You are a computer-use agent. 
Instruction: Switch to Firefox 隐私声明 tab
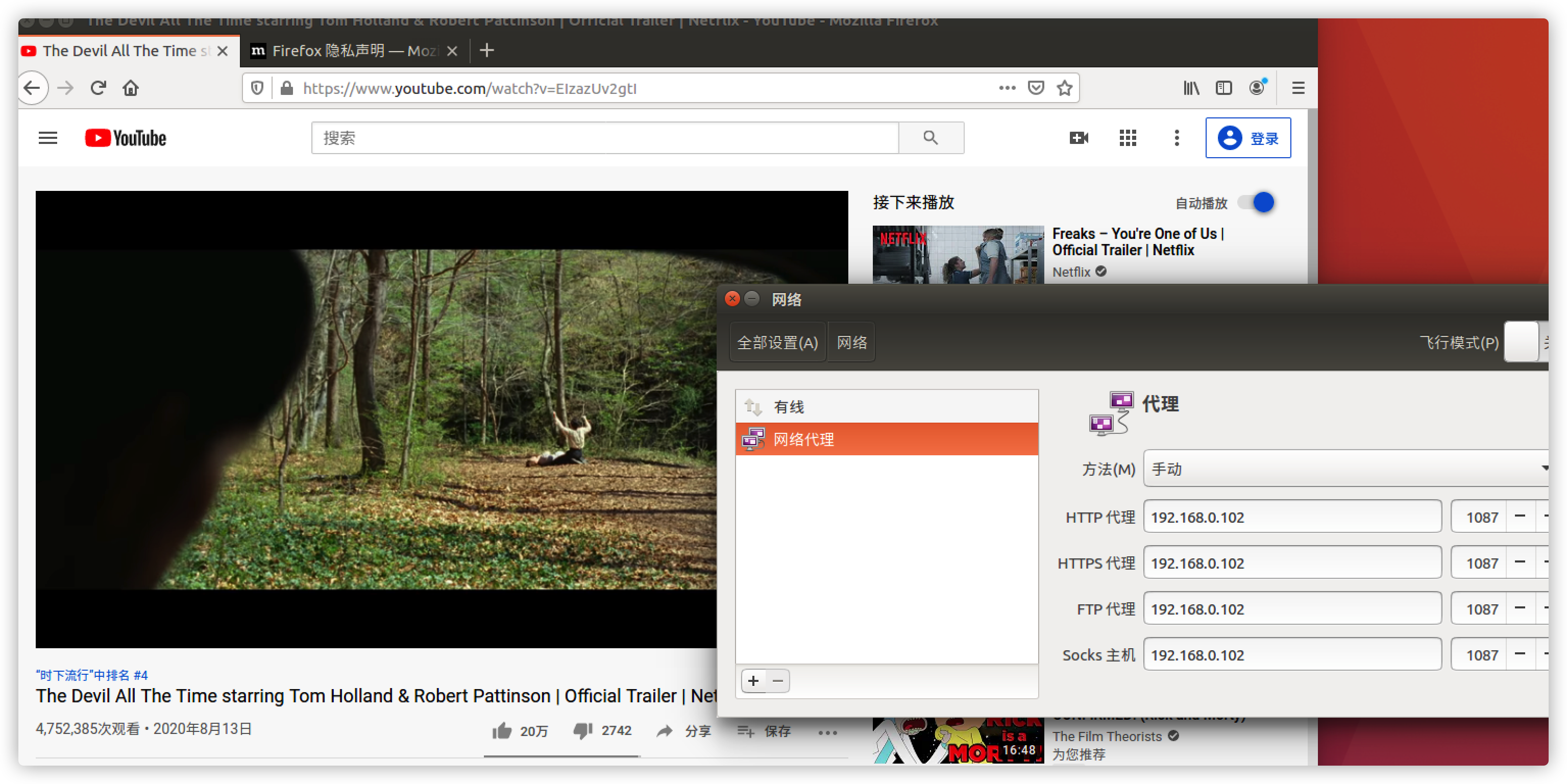pos(354,51)
